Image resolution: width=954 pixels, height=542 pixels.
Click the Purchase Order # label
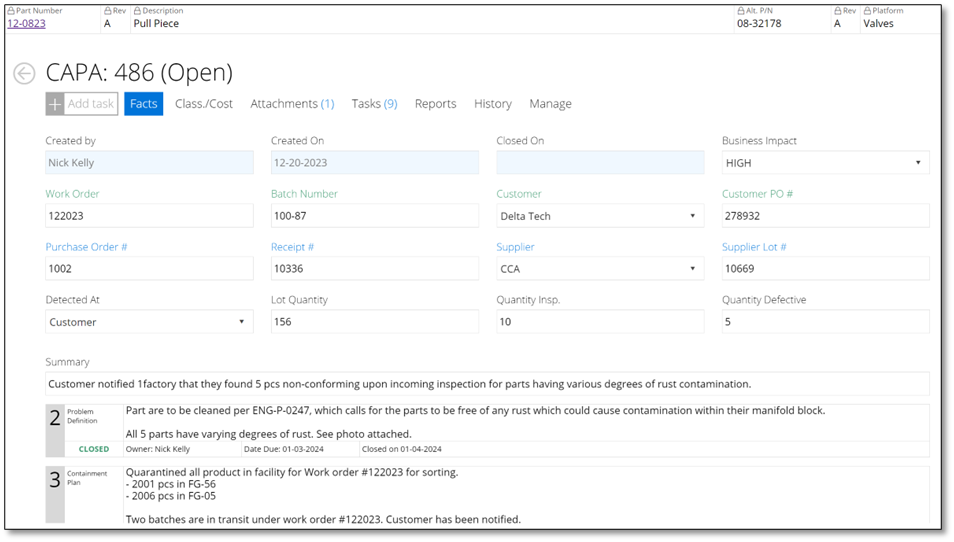[86, 247]
